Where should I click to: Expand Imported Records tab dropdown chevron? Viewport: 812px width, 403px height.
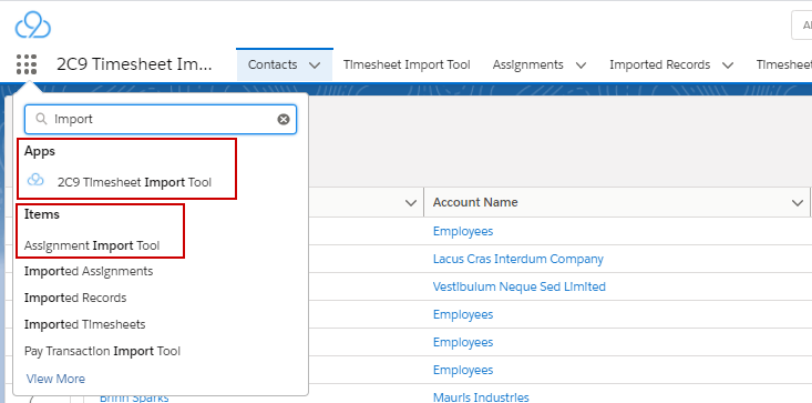click(x=728, y=65)
